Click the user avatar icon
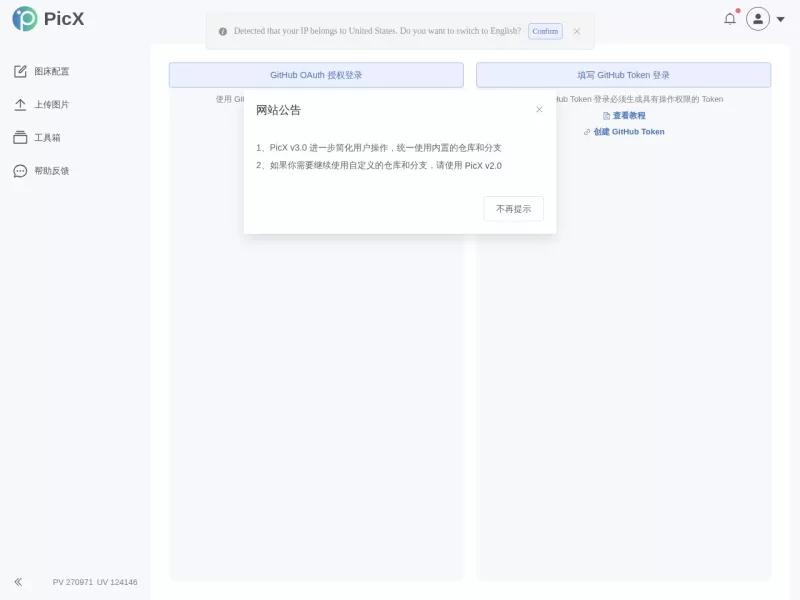800x600 pixels. pos(758,19)
